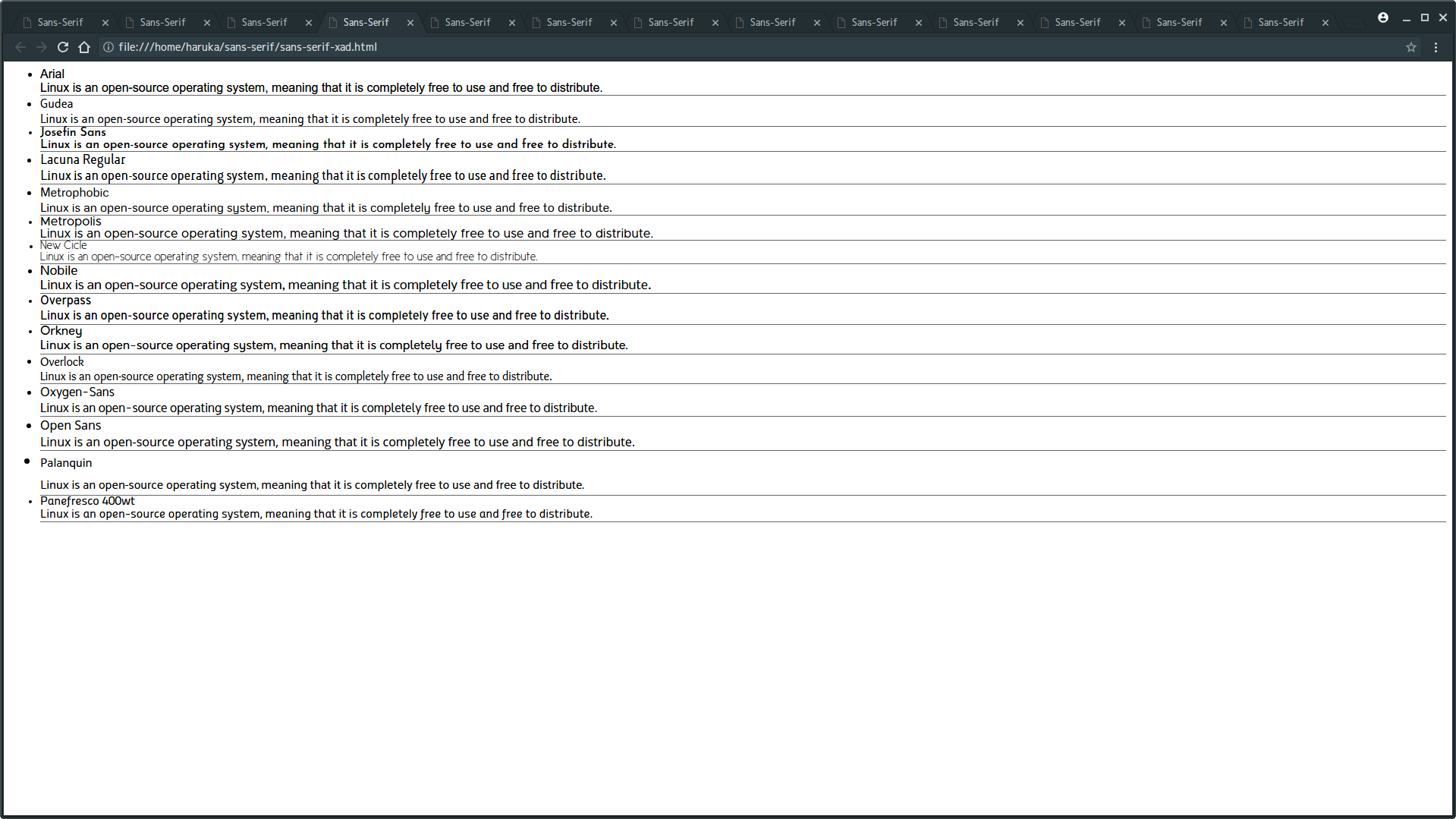Click the Linux sample sentence under Panefresco 400wt
The image size is (1456, 819).
pos(316,514)
